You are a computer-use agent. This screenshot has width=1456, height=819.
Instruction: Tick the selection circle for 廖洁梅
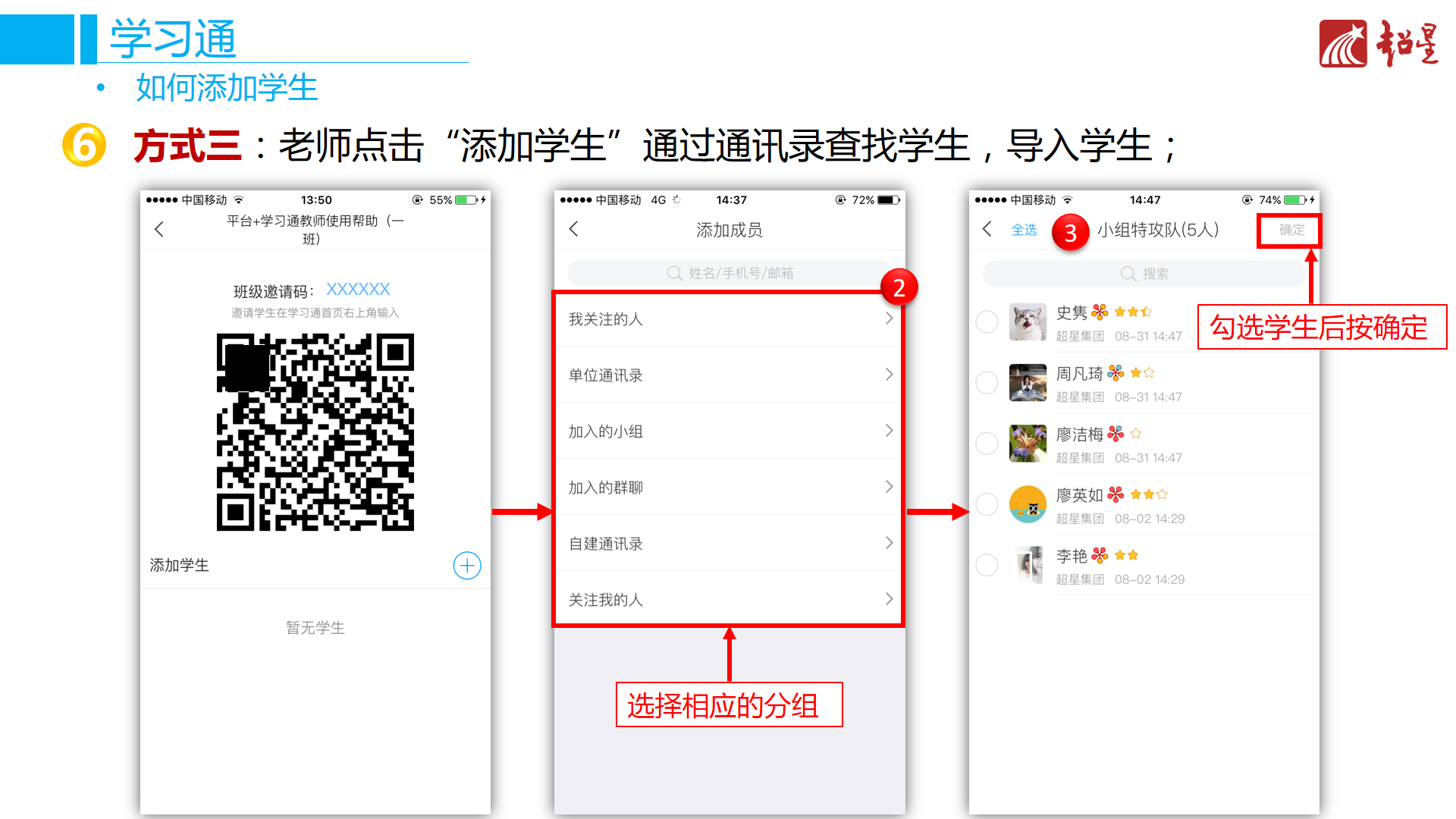click(987, 444)
